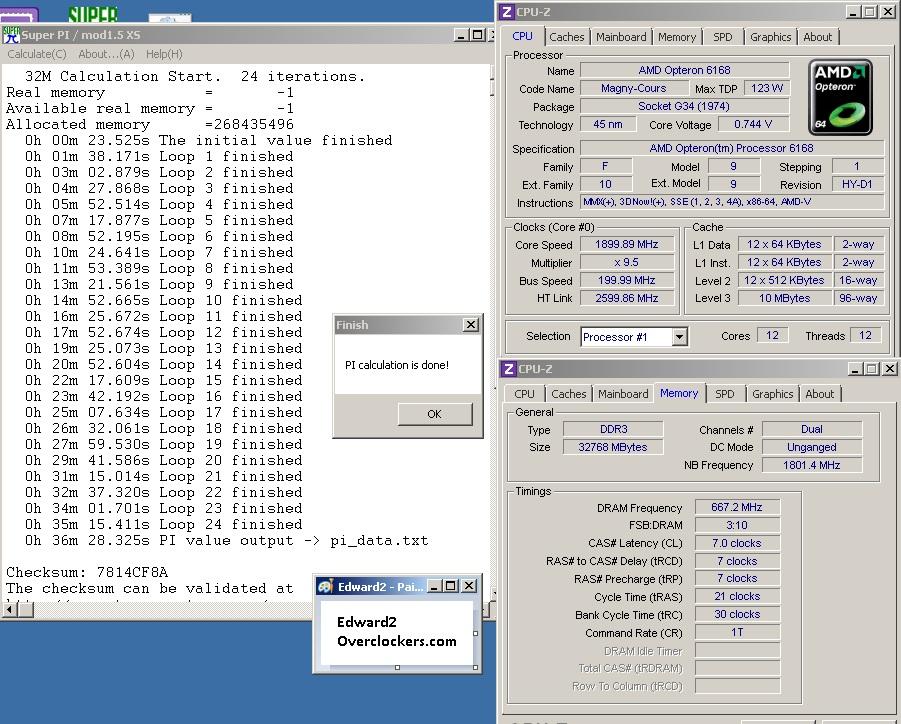
Task: Switch to SPD tab in lower CPU-Z
Action: pyautogui.click(x=725, y=394)
